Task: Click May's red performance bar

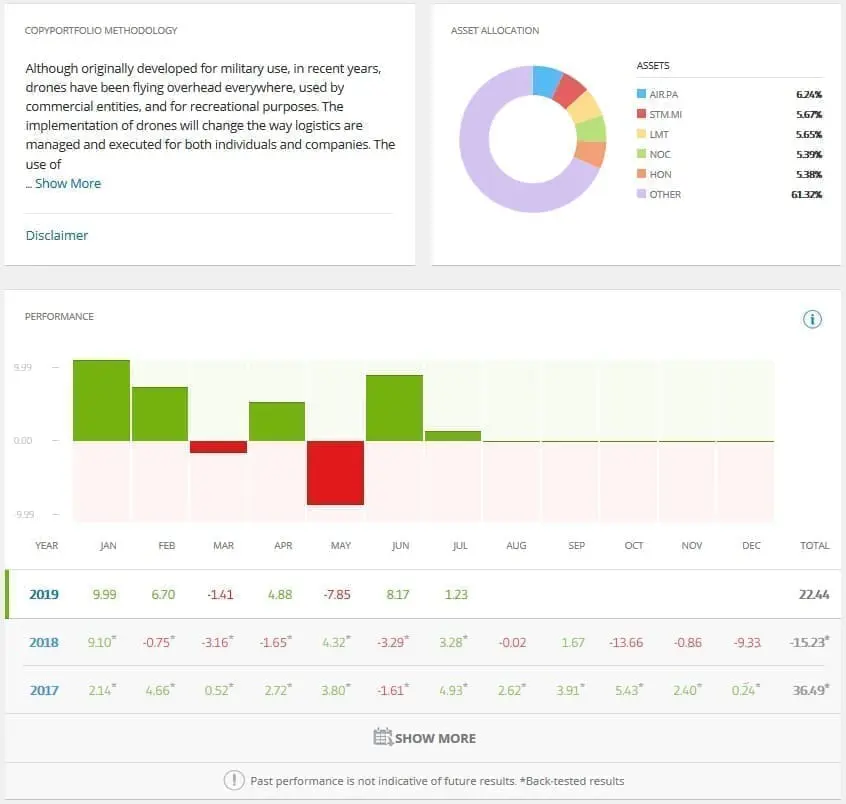Action: [335, 470]
